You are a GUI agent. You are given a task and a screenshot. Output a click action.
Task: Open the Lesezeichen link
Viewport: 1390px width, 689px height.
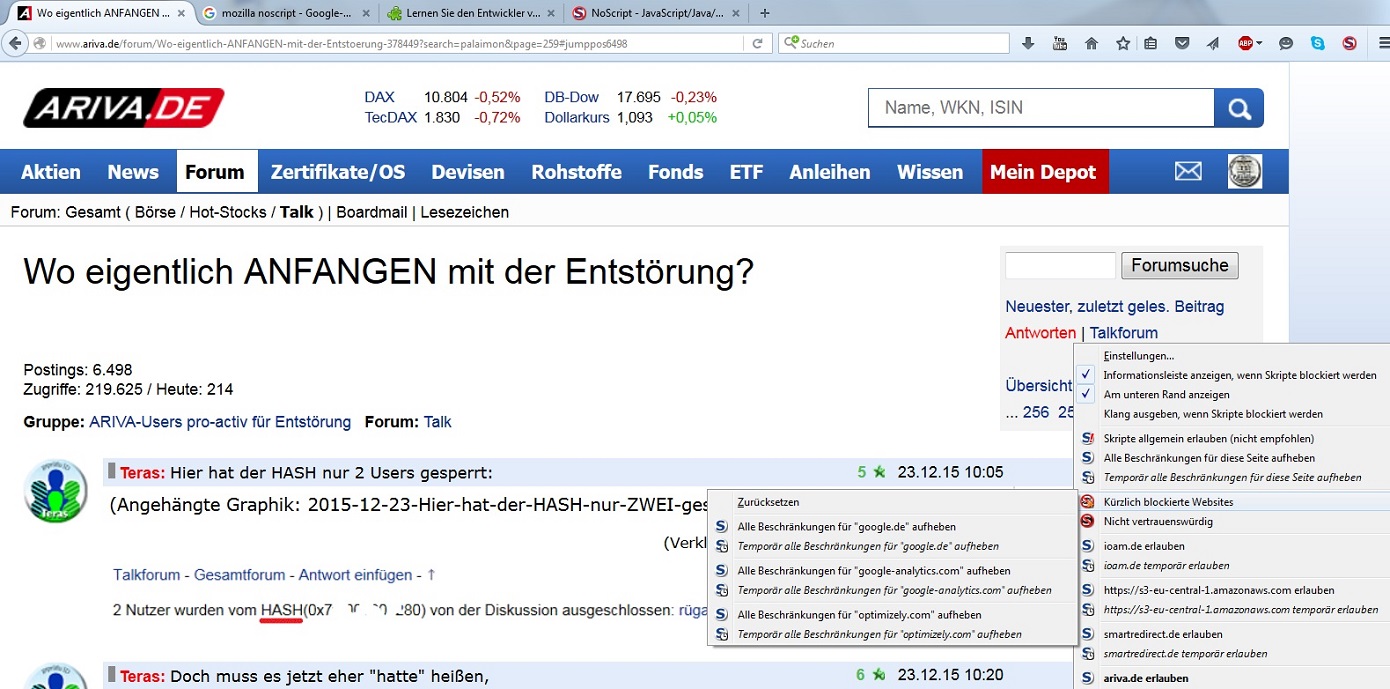[x=465, y=212]
